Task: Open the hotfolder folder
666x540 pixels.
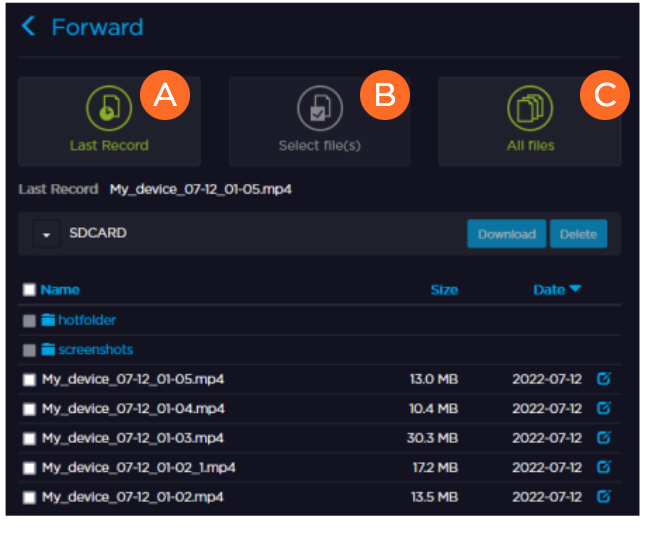Action: 86,320
